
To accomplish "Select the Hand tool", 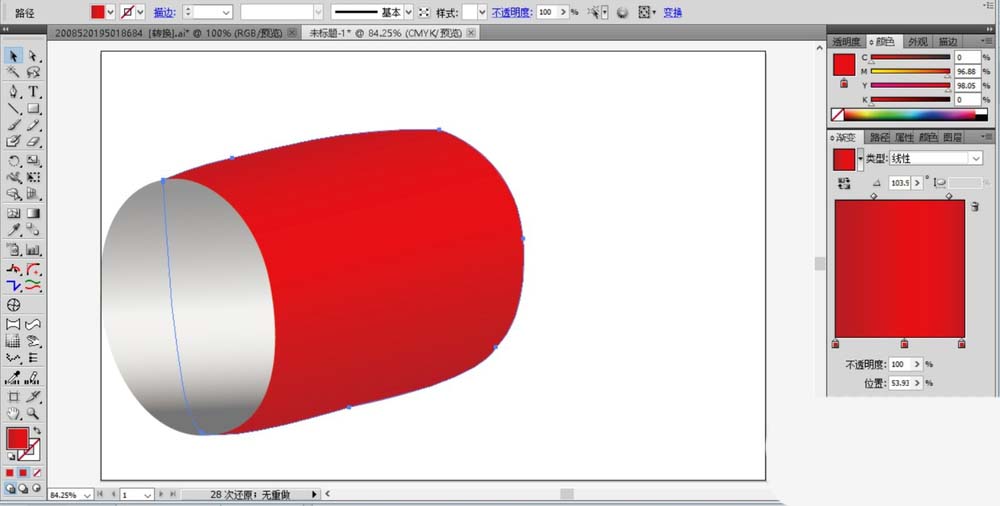I will coord(14,412).
